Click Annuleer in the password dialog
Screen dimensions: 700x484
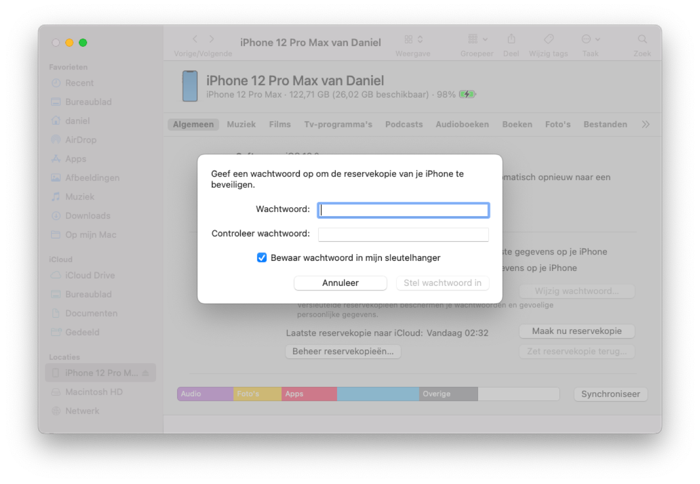point(340,283)
